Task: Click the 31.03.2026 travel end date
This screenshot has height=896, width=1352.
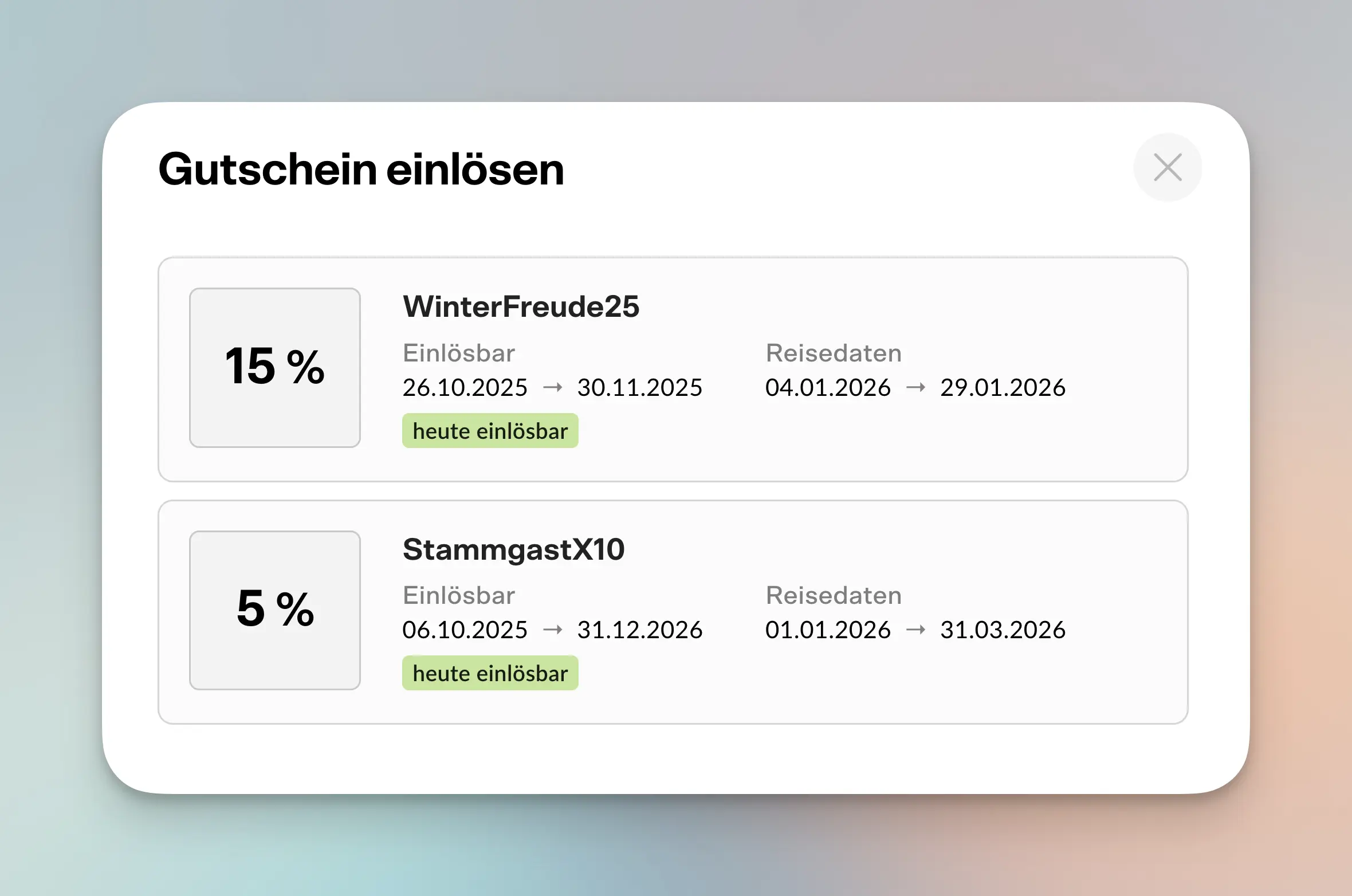Action: [1003, 630]
